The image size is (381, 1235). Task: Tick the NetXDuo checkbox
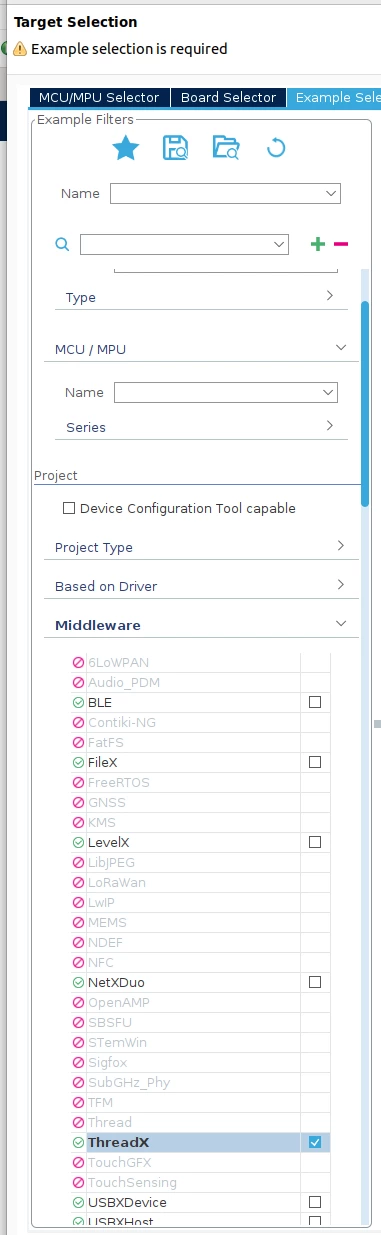315,982
